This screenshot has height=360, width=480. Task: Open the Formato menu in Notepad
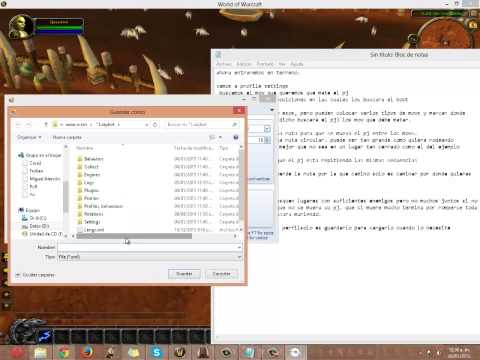[265, 64]
